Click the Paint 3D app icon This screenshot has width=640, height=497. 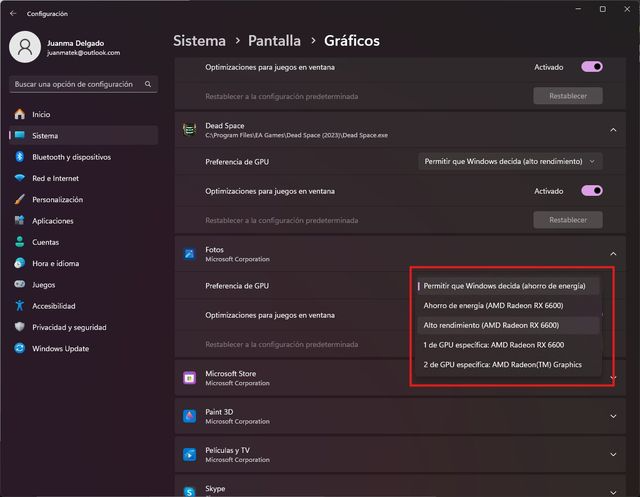click(189, 416)
